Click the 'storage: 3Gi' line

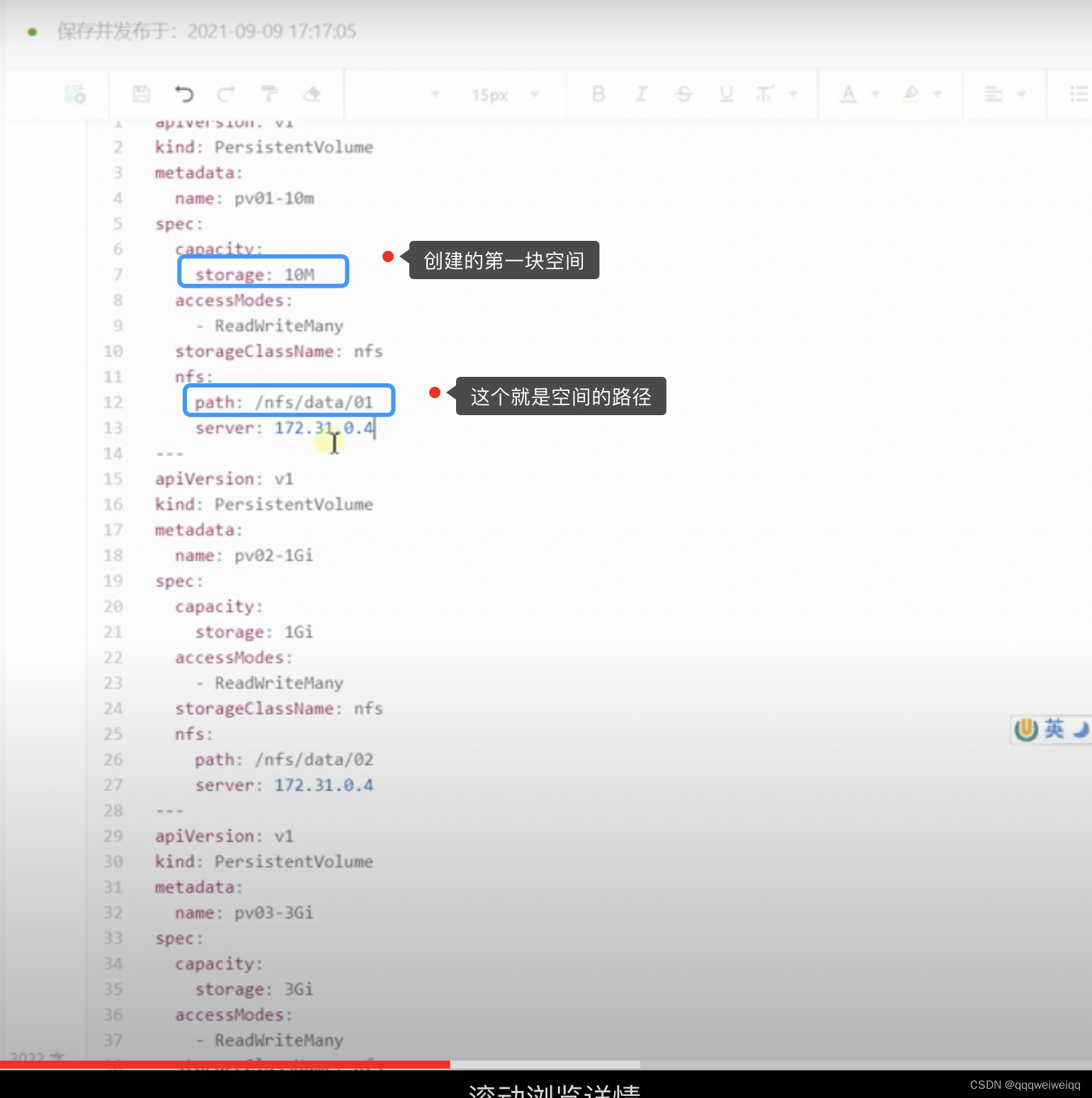[x=254, y=989]
